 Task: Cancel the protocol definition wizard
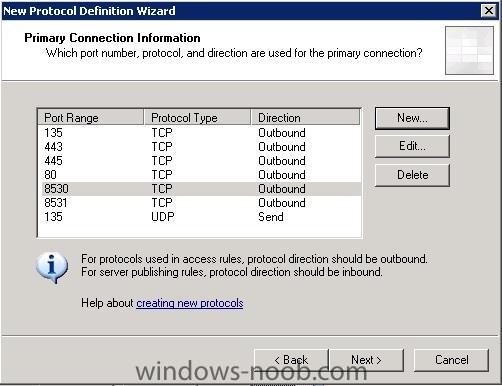(451, 360)
